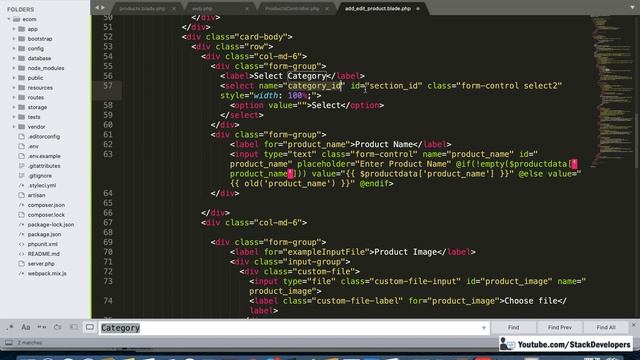Toggle whole word matching option

click(42, 327)
